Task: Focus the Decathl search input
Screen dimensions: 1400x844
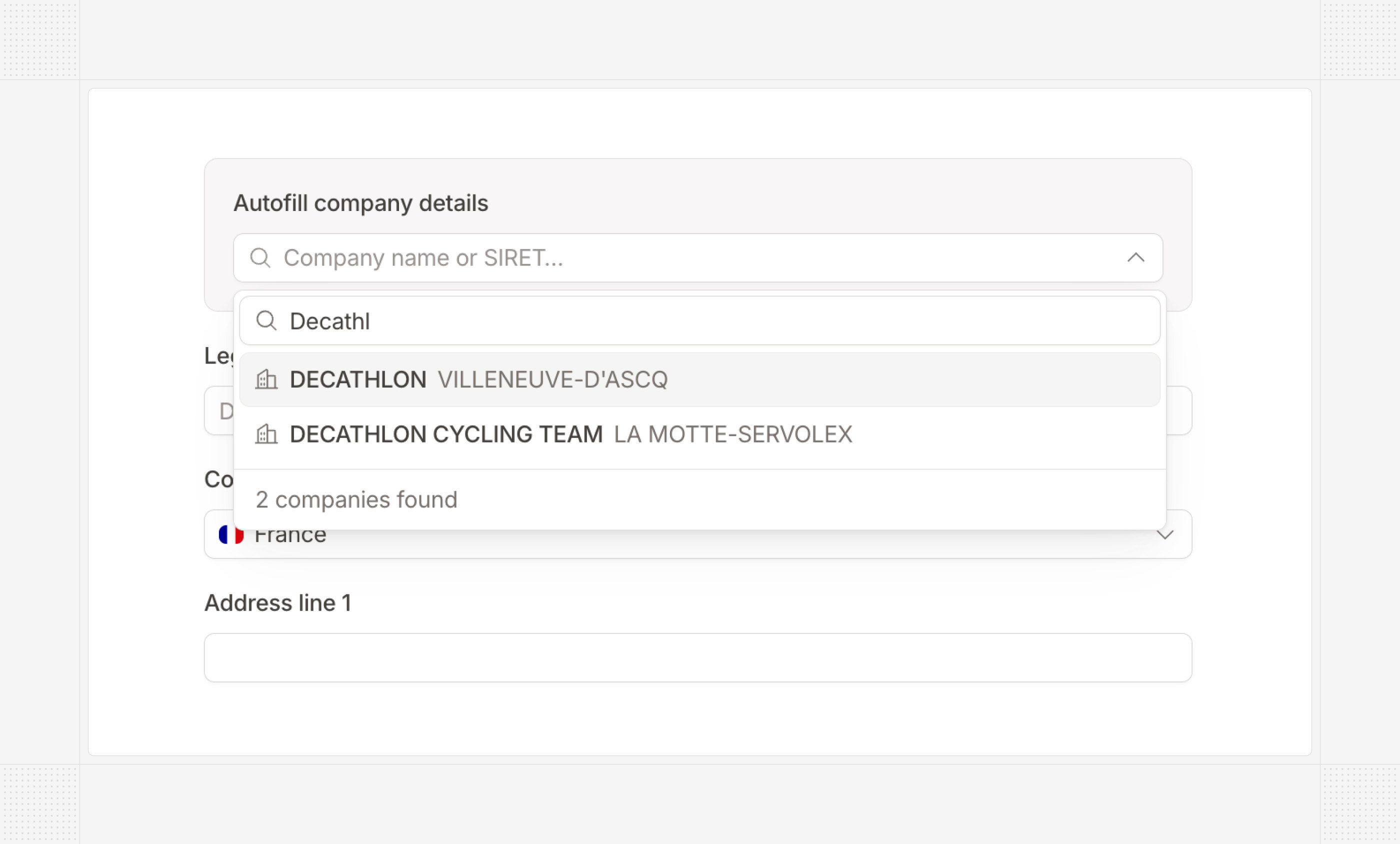Action: 699,321
